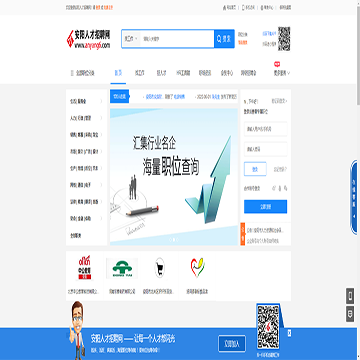Expand the 人力 | 行政 | 管理 category row

(x=87, y=118)
